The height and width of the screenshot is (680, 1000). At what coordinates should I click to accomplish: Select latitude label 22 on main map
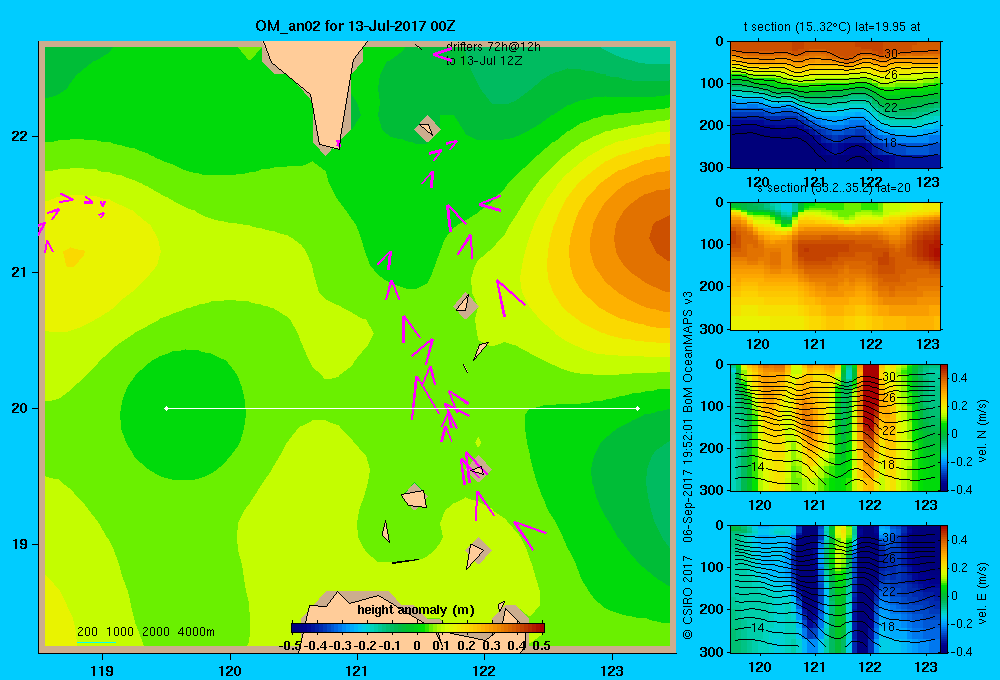(20, 136)
